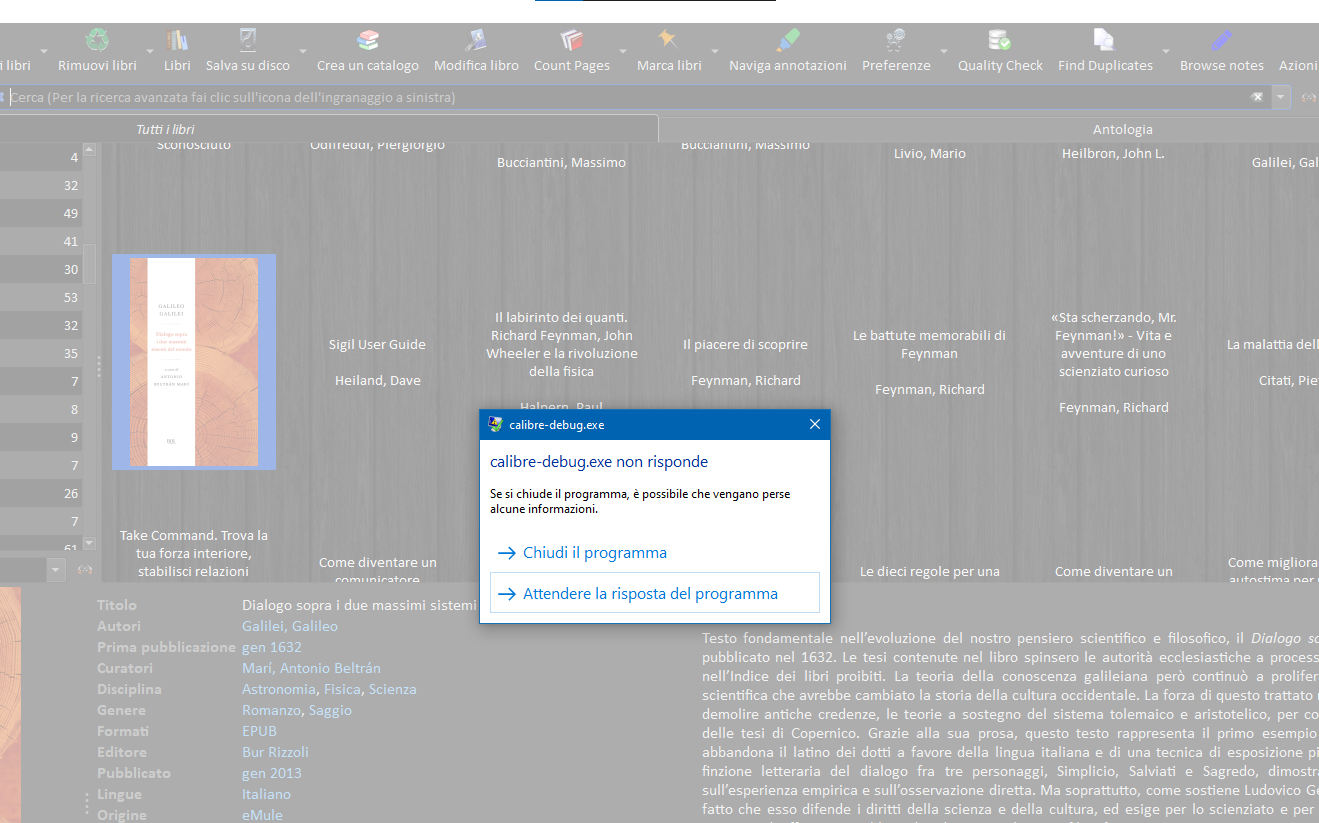The height and width of the screenshot is (823, 1319).
Task: Choose Chiudi il programma in the dialog
Action: point(654,553)
